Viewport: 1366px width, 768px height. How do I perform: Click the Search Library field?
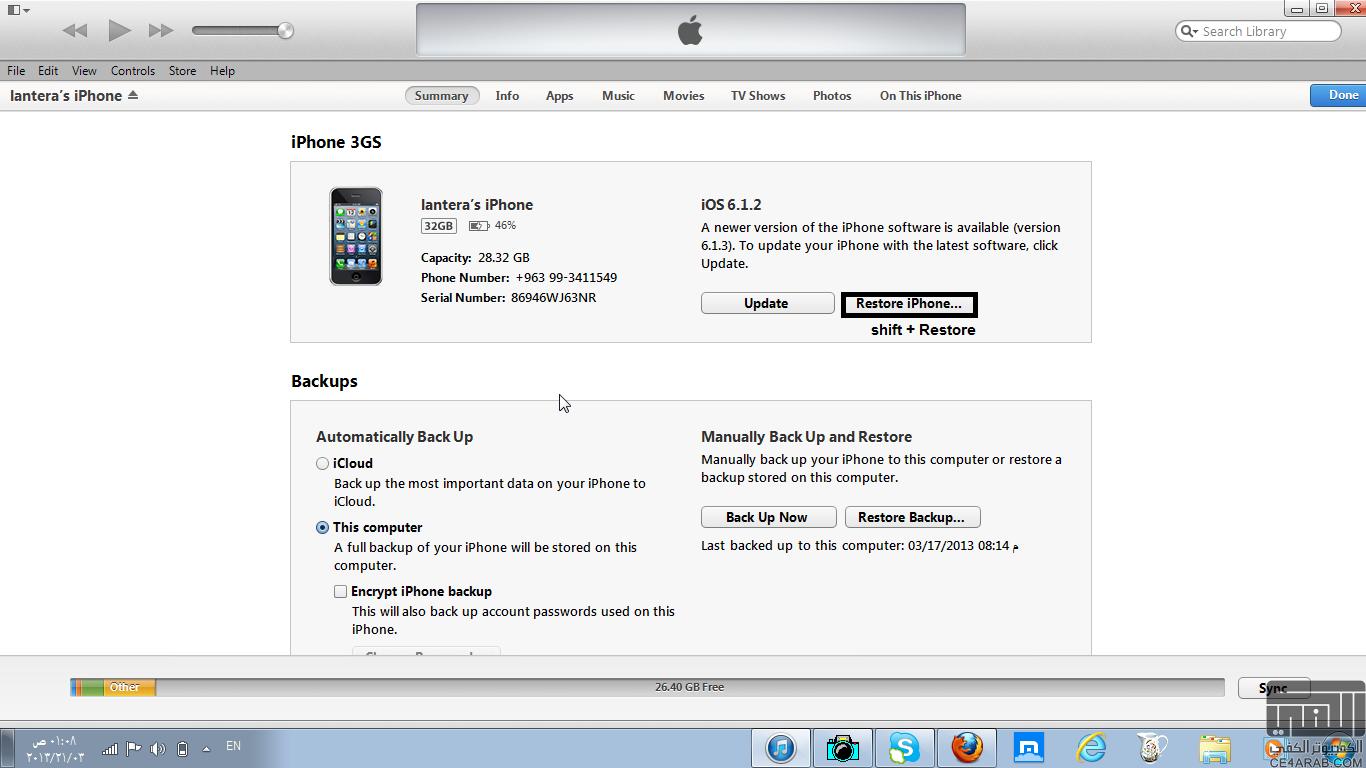pyautogui.click(x=1258, y=31)
